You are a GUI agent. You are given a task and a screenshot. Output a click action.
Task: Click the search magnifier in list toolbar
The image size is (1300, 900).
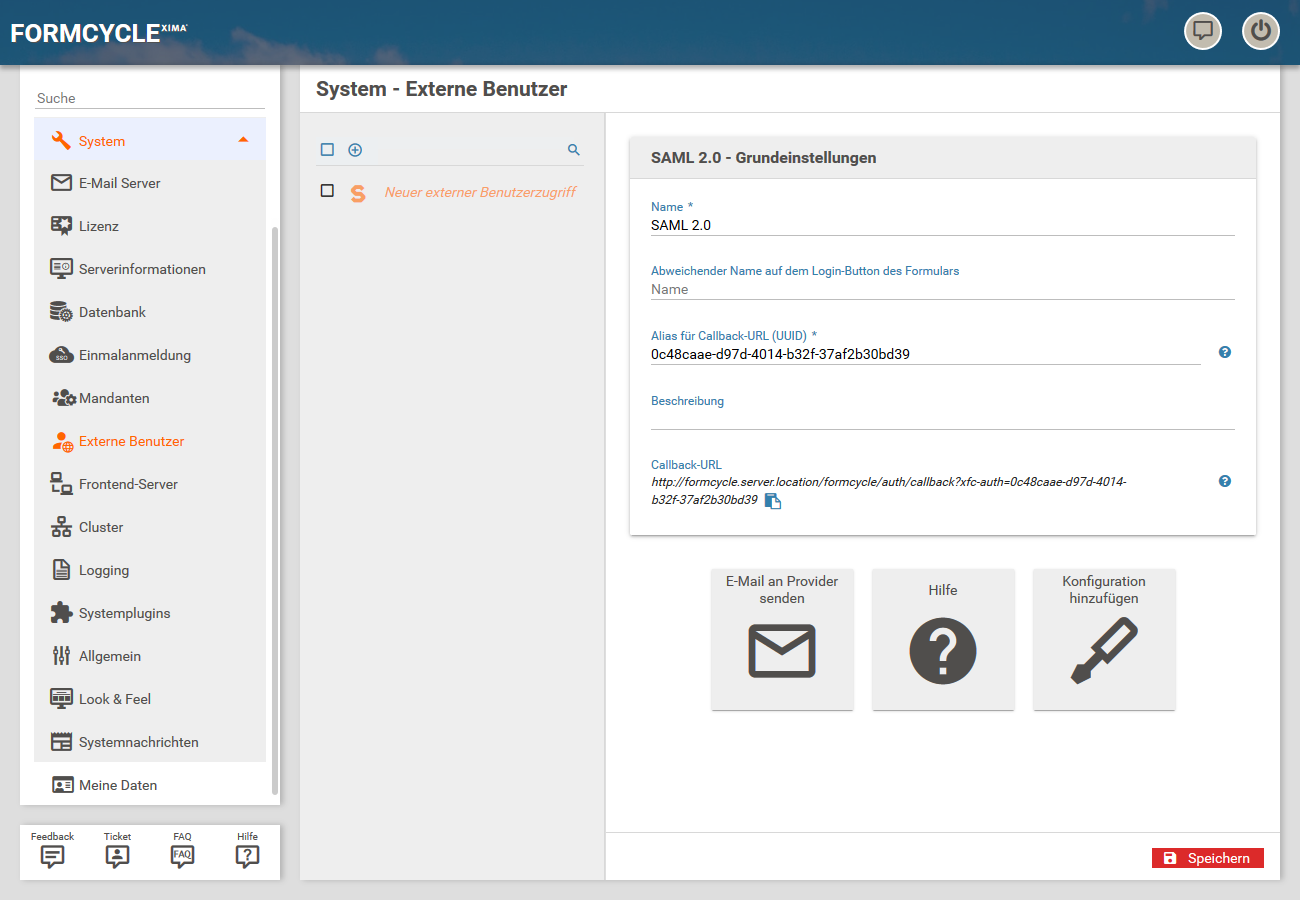574,150
